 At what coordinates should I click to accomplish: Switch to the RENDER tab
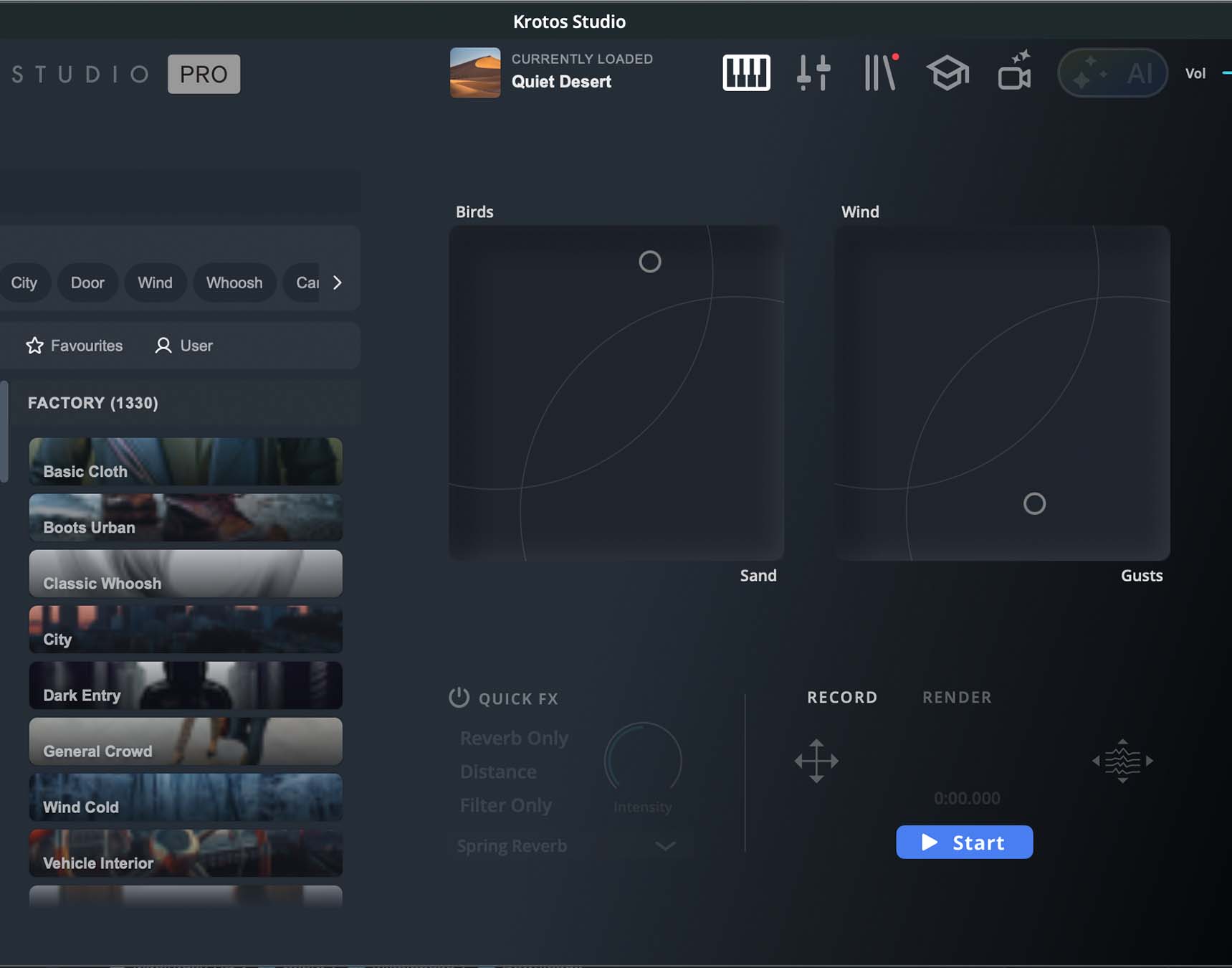pyautogui.click(x=958, y=698)
